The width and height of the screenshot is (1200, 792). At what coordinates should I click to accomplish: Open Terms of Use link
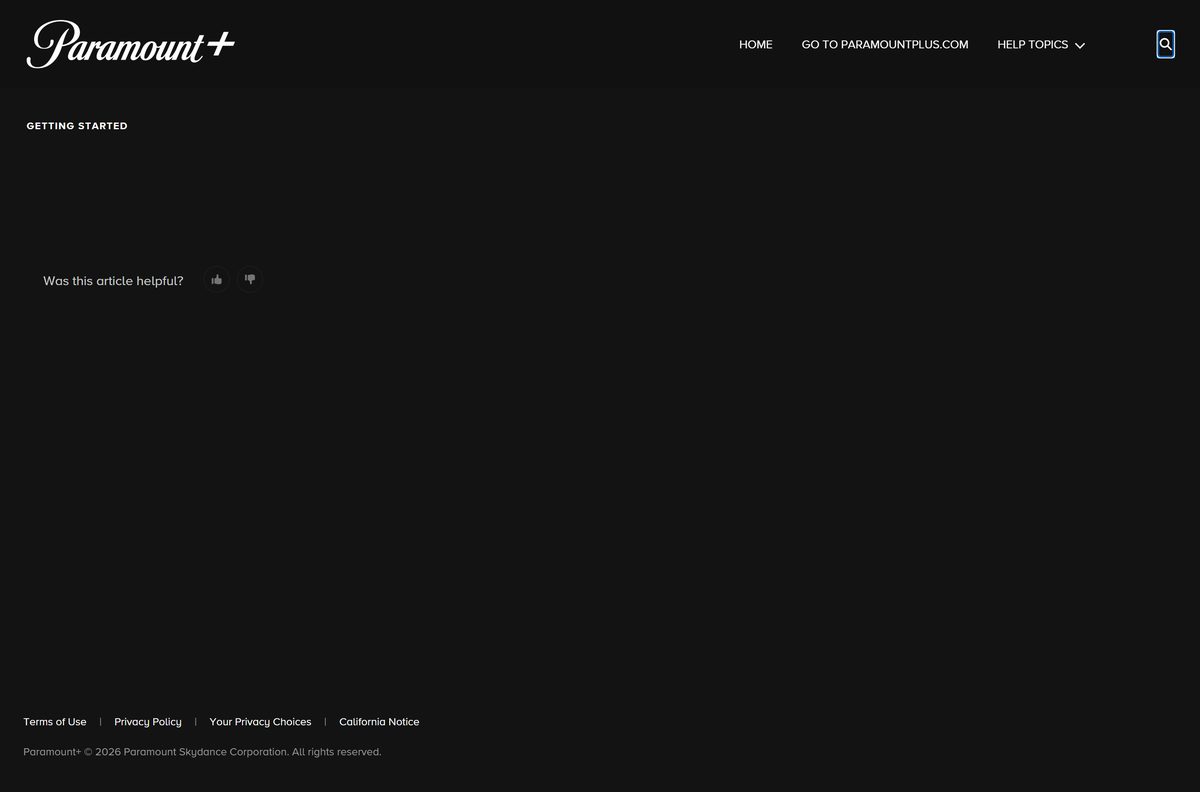click(x=55, y=722)
